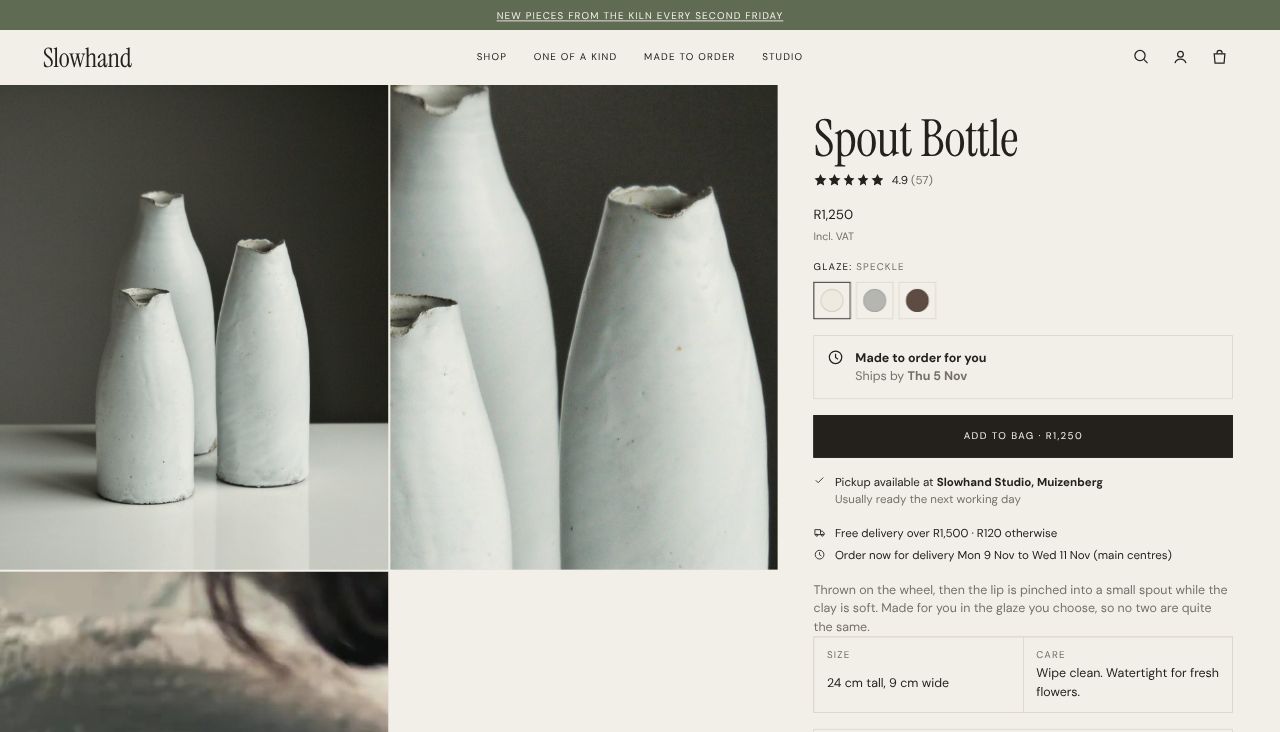
Task: Select the cream Speckle glaze swatch
Action: pyautogui.click(x=832, y=300)
